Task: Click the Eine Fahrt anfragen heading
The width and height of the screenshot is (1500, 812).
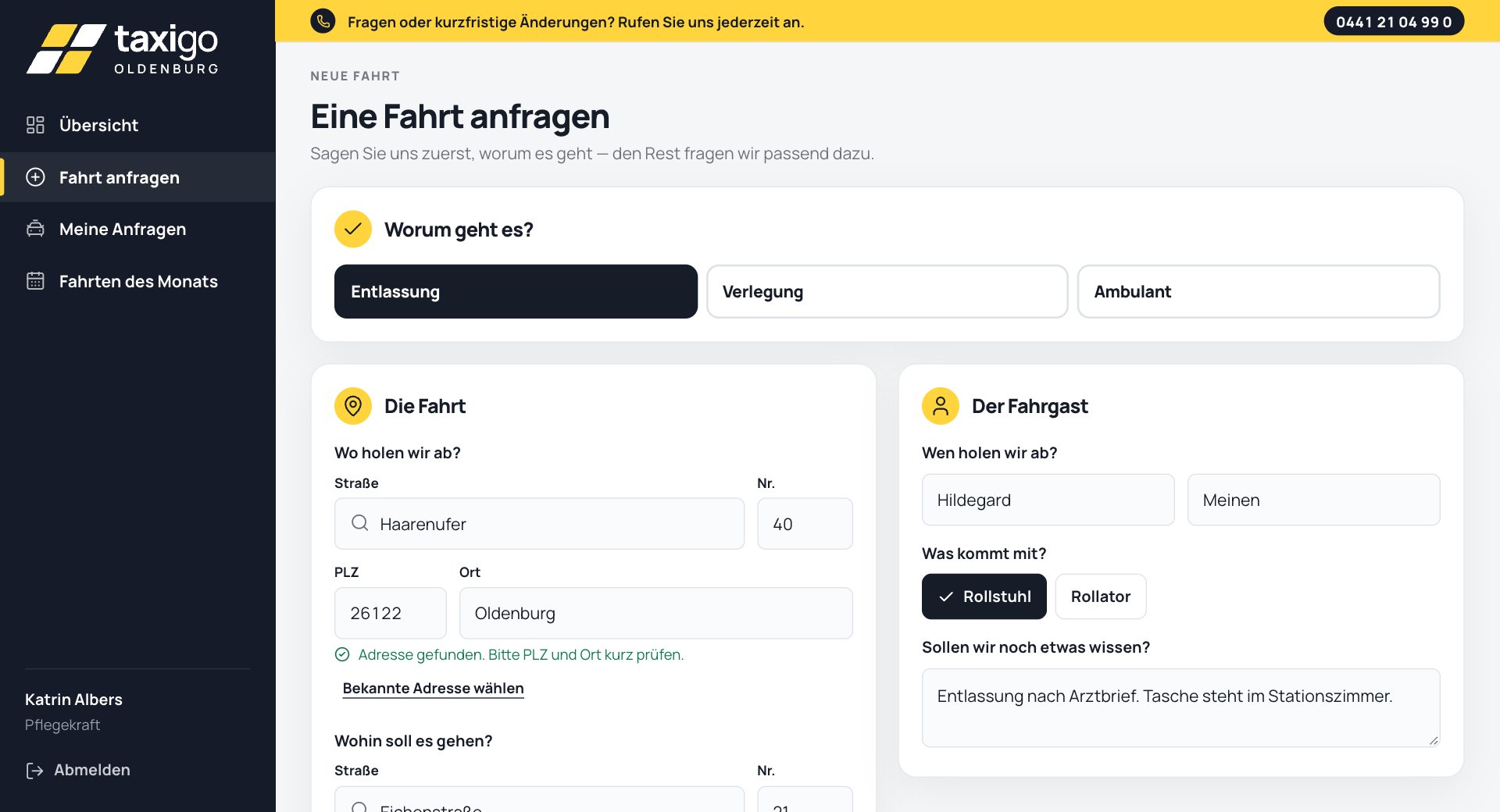Action: (459, 116)
